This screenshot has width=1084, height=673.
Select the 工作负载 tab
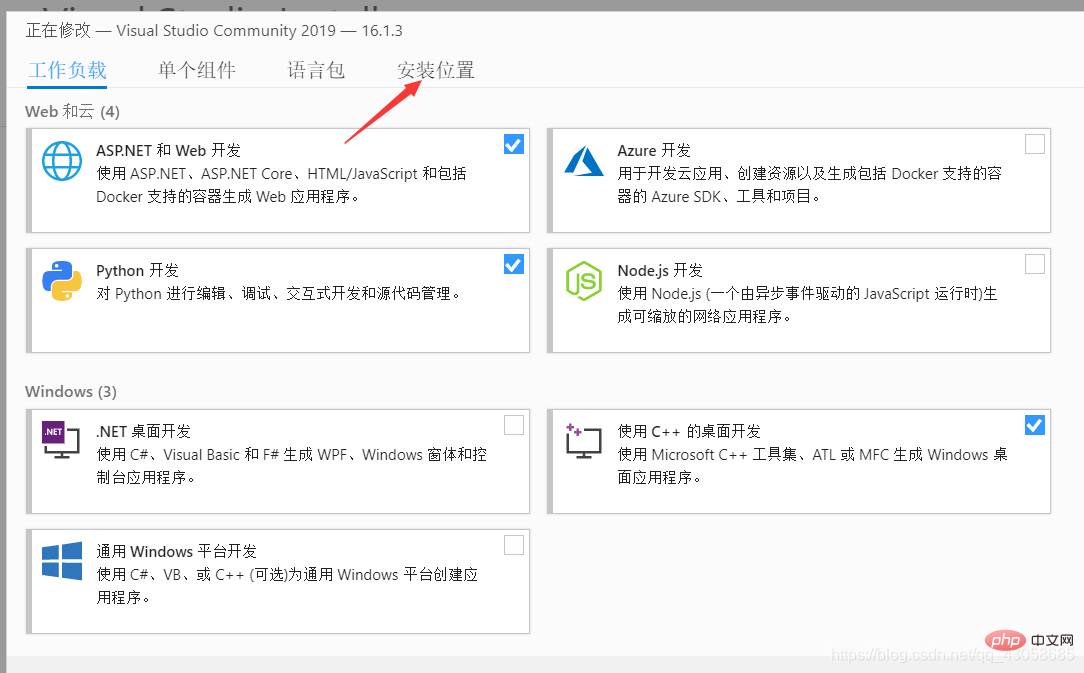(x=67, y=70)
